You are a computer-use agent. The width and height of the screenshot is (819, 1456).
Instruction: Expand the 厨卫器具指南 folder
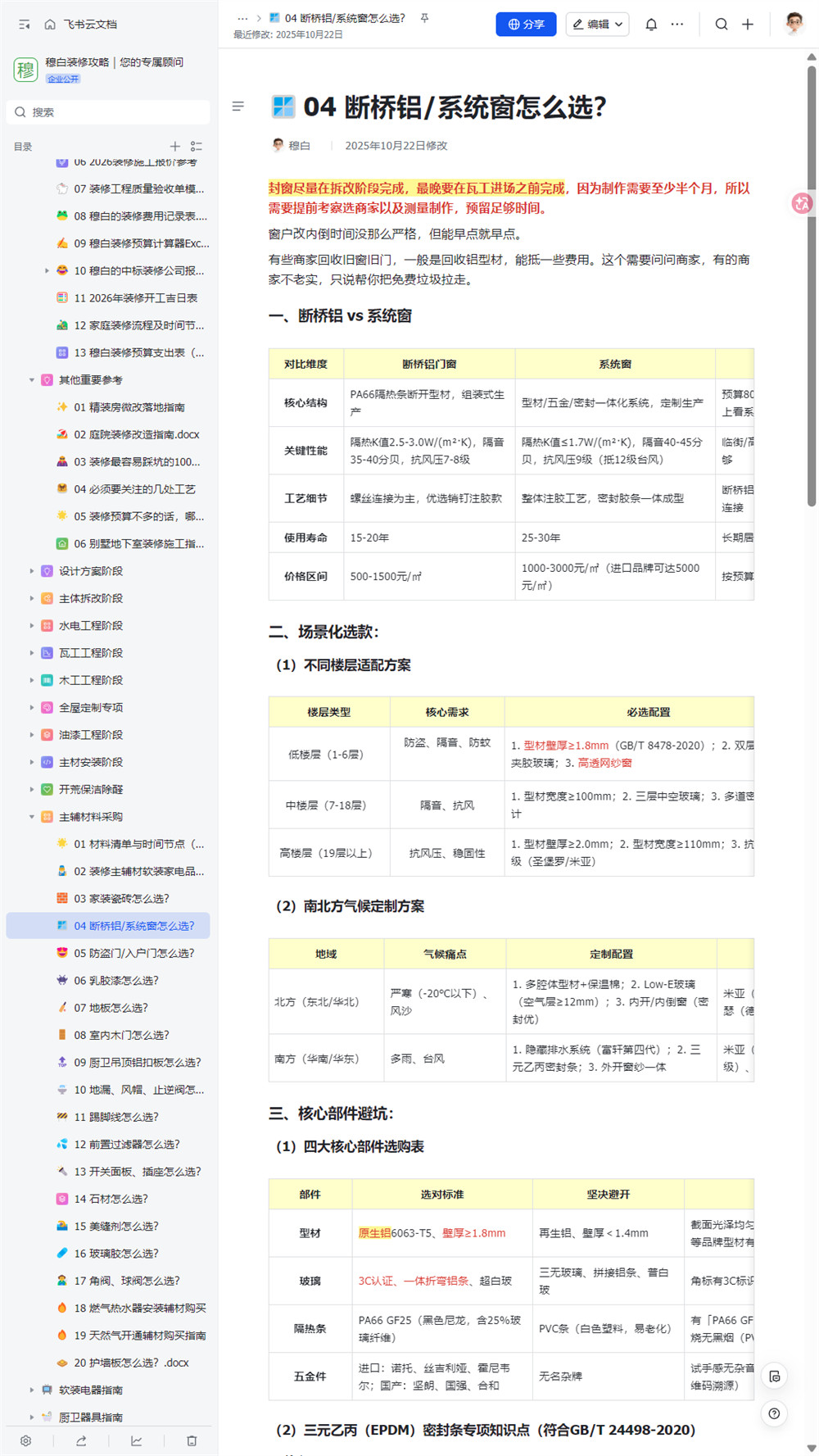[32, 1417]
